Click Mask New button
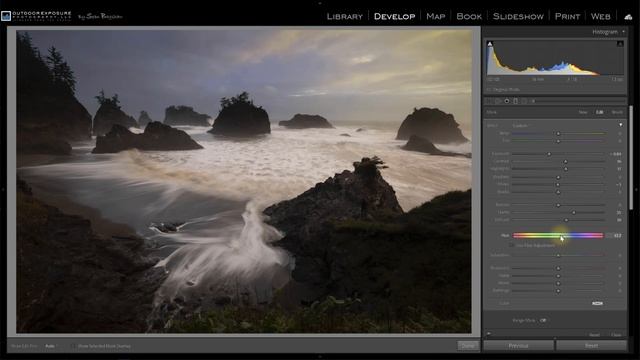 583,112
